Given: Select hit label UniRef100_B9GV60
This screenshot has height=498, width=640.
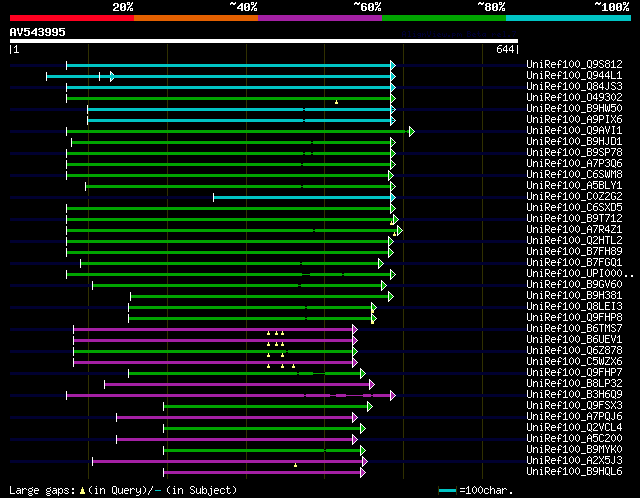Looking at the screenshot, I should click(574, 285).
